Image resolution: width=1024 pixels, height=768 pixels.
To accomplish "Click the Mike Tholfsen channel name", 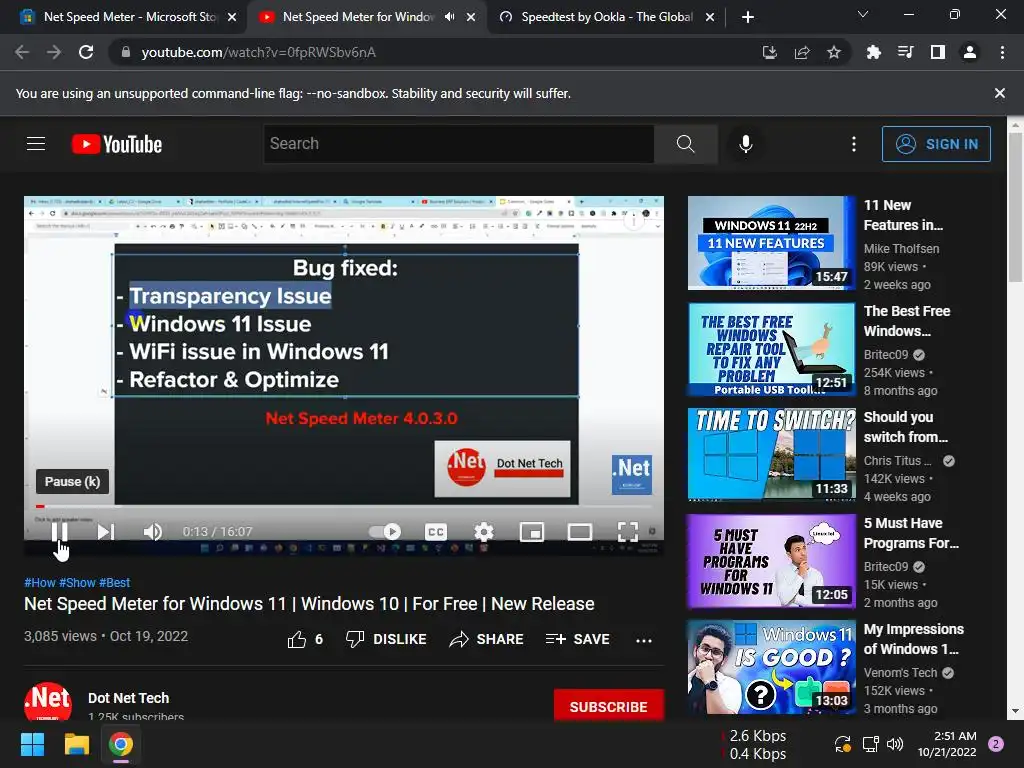I will 901,249.
